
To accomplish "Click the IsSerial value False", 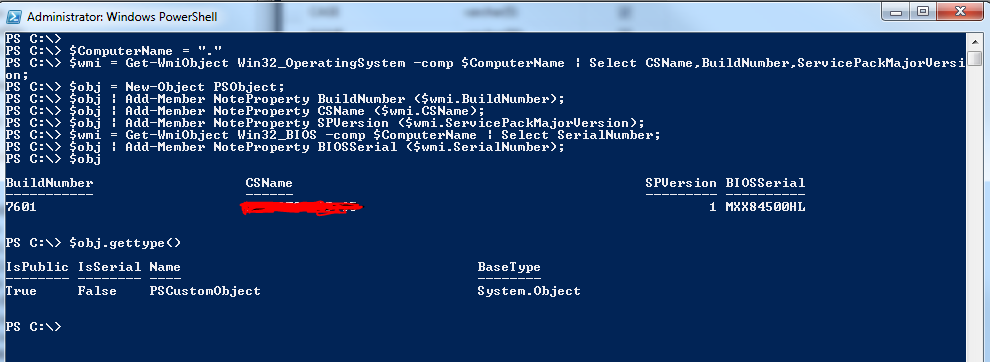I will (x=97, y=291).
